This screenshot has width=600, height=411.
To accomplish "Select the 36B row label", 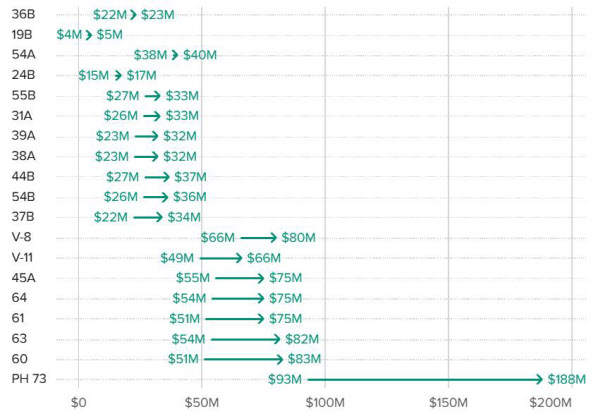I will coord(24,15).
